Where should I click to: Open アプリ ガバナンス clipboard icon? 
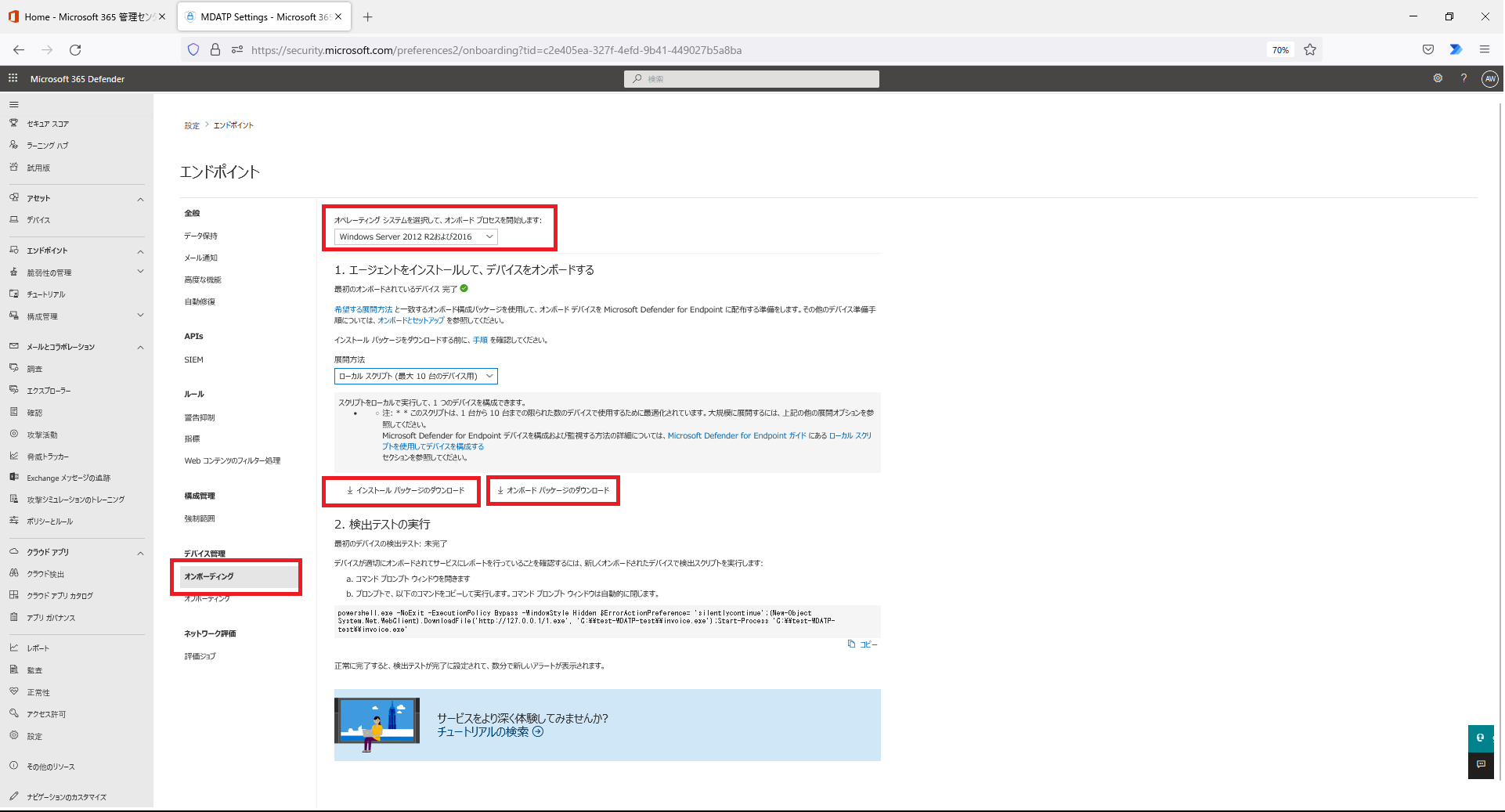point(13,617)
